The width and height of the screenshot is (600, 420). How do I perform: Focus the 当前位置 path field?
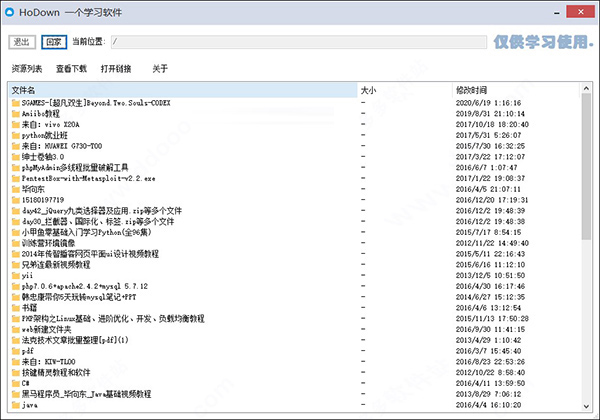pos(299,42)
